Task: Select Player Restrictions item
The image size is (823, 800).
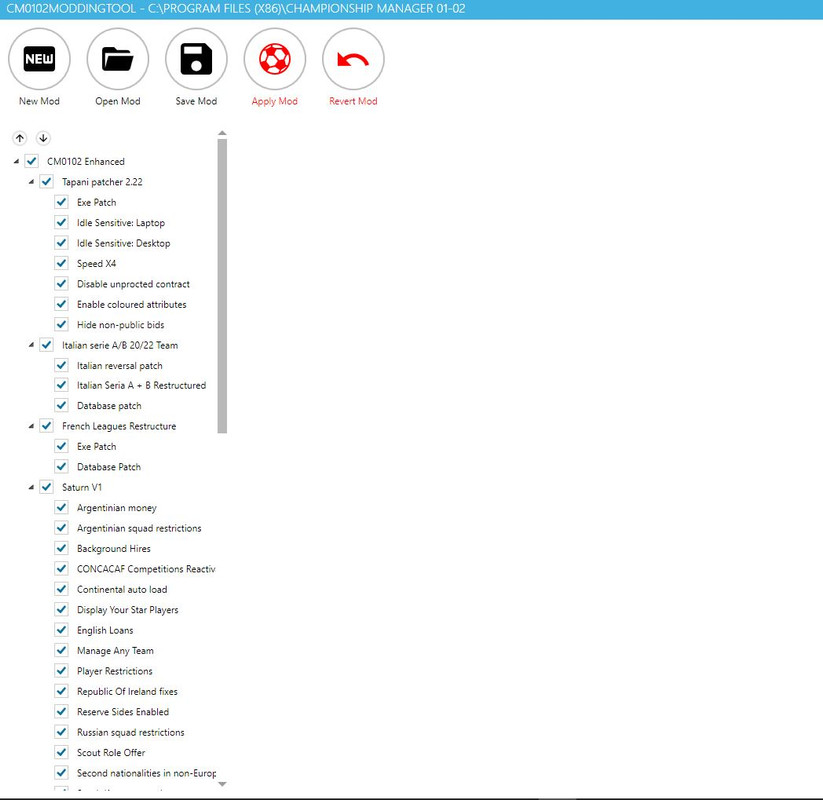Action: 114,671
